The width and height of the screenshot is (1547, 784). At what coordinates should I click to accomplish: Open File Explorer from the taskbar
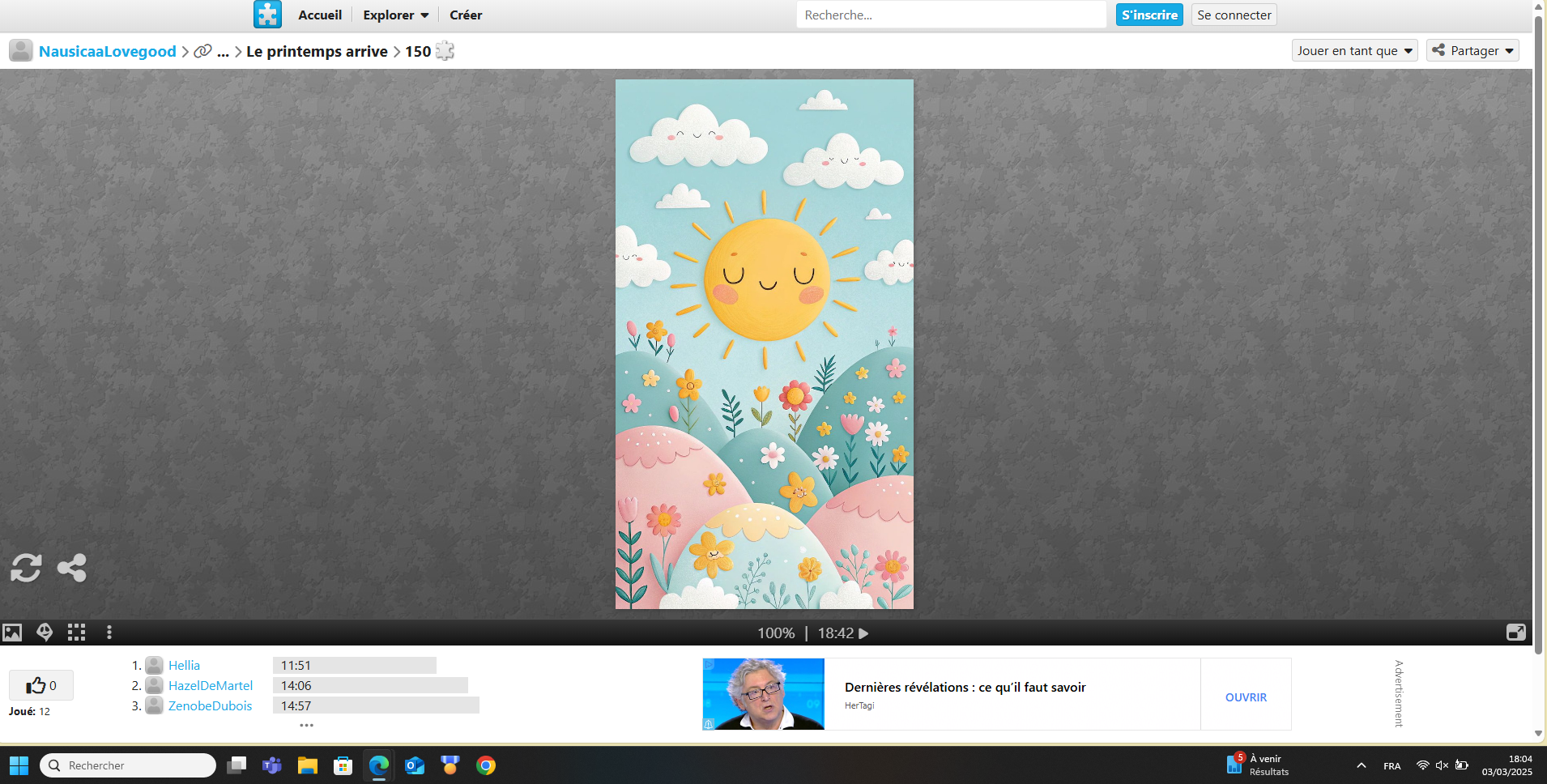pos(308,765)
